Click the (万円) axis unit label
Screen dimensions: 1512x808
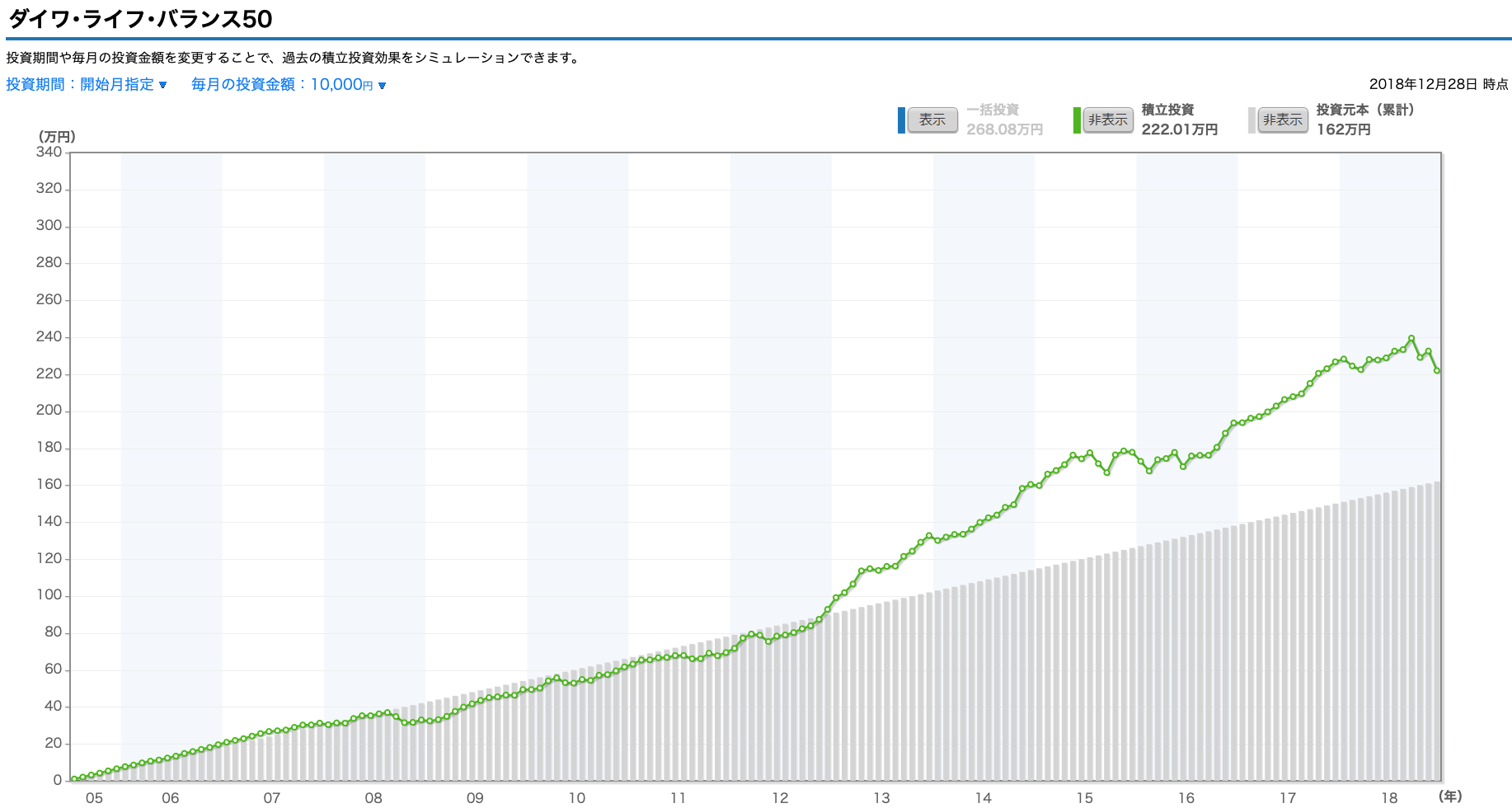coord(57,137)
